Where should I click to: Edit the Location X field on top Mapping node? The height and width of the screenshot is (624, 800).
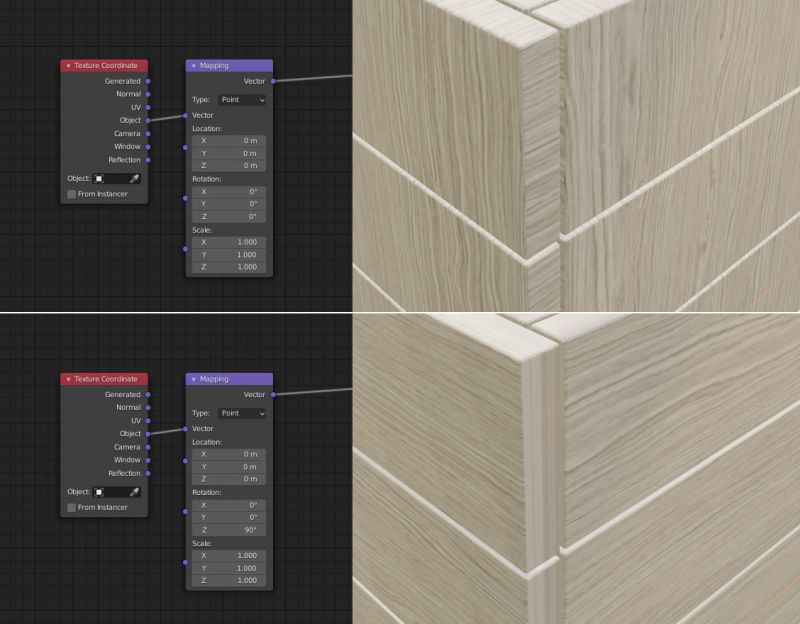(228, 143)
